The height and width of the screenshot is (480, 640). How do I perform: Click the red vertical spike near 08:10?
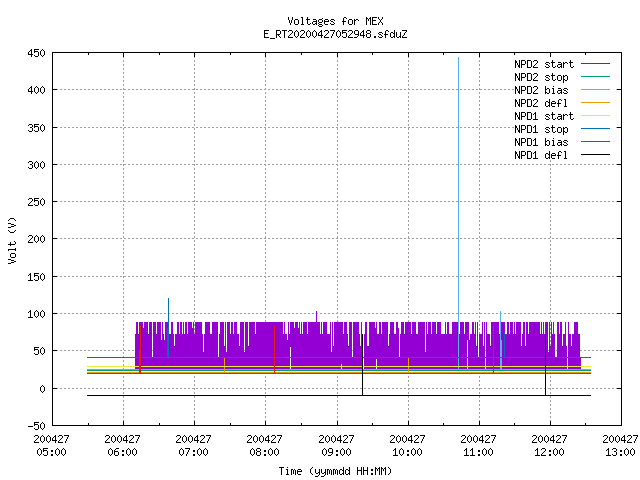click(x=274, y=349)
